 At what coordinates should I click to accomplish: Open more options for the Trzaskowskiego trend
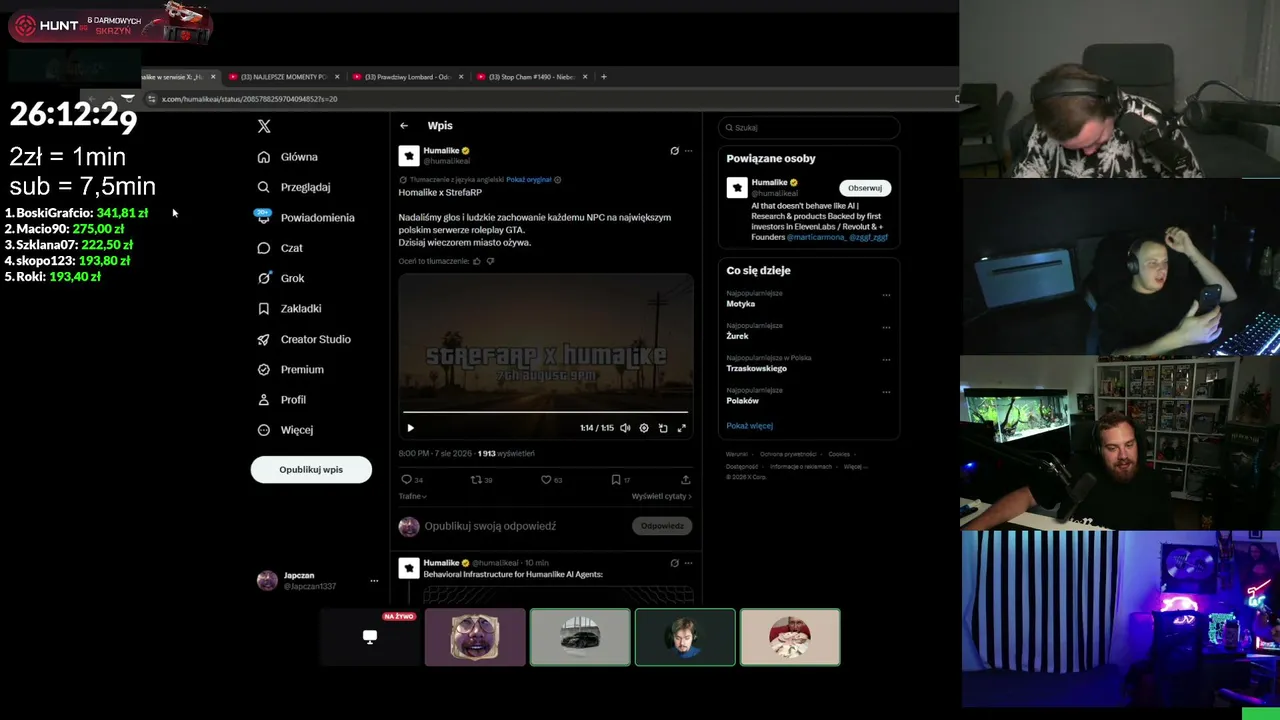[886, 360]
